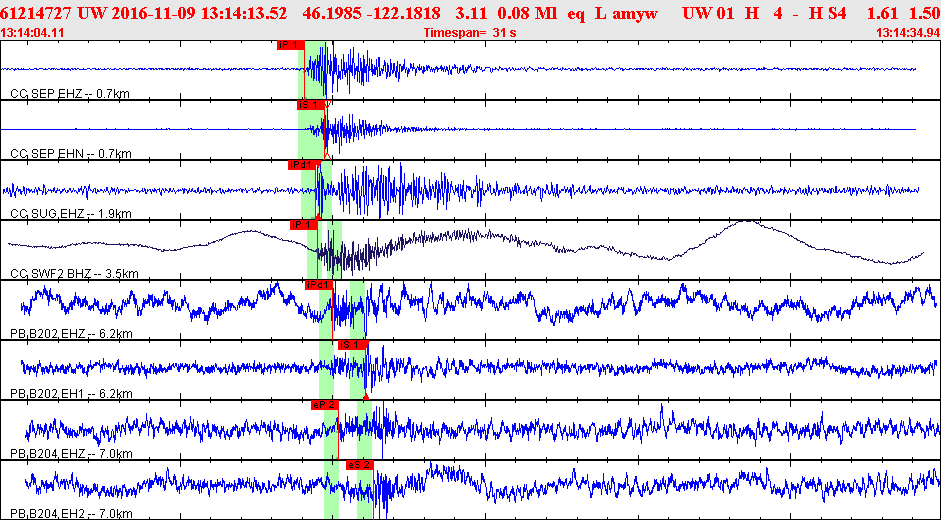Screen dimensions: 941x520
Task: Click the eP 2 pick flag on PB B204 EHZ
Action: (x=325, y=405)
